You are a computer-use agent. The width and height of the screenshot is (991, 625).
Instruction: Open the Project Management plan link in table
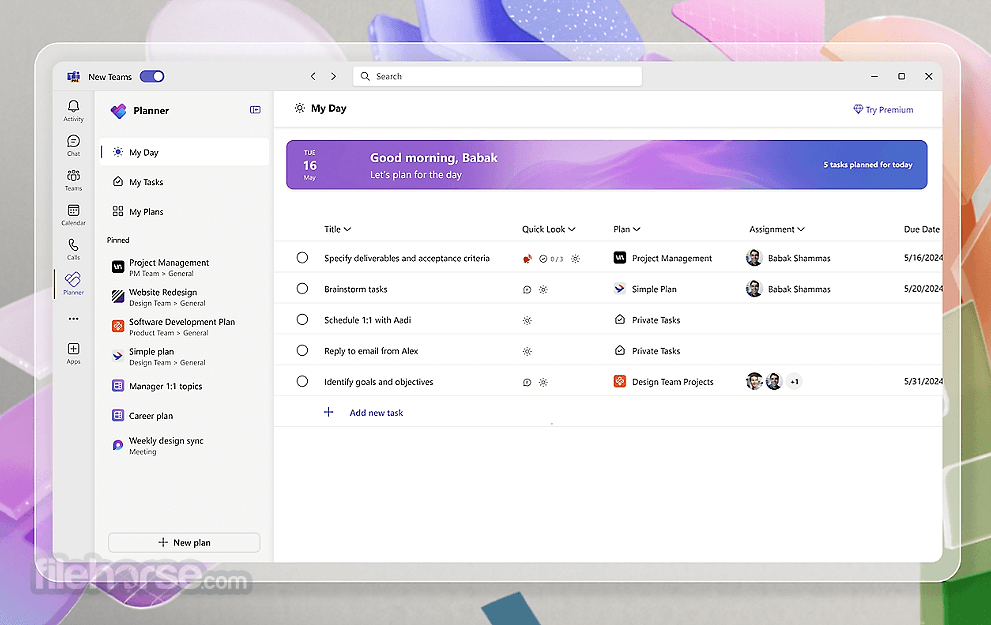[x=672, y=258]
